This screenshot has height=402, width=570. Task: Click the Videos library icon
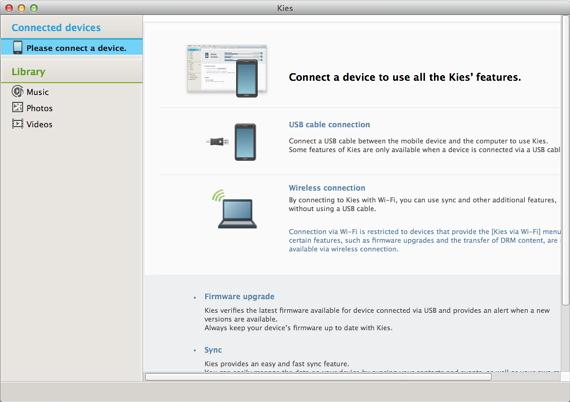pyautogui.click(x=17, y=124)
